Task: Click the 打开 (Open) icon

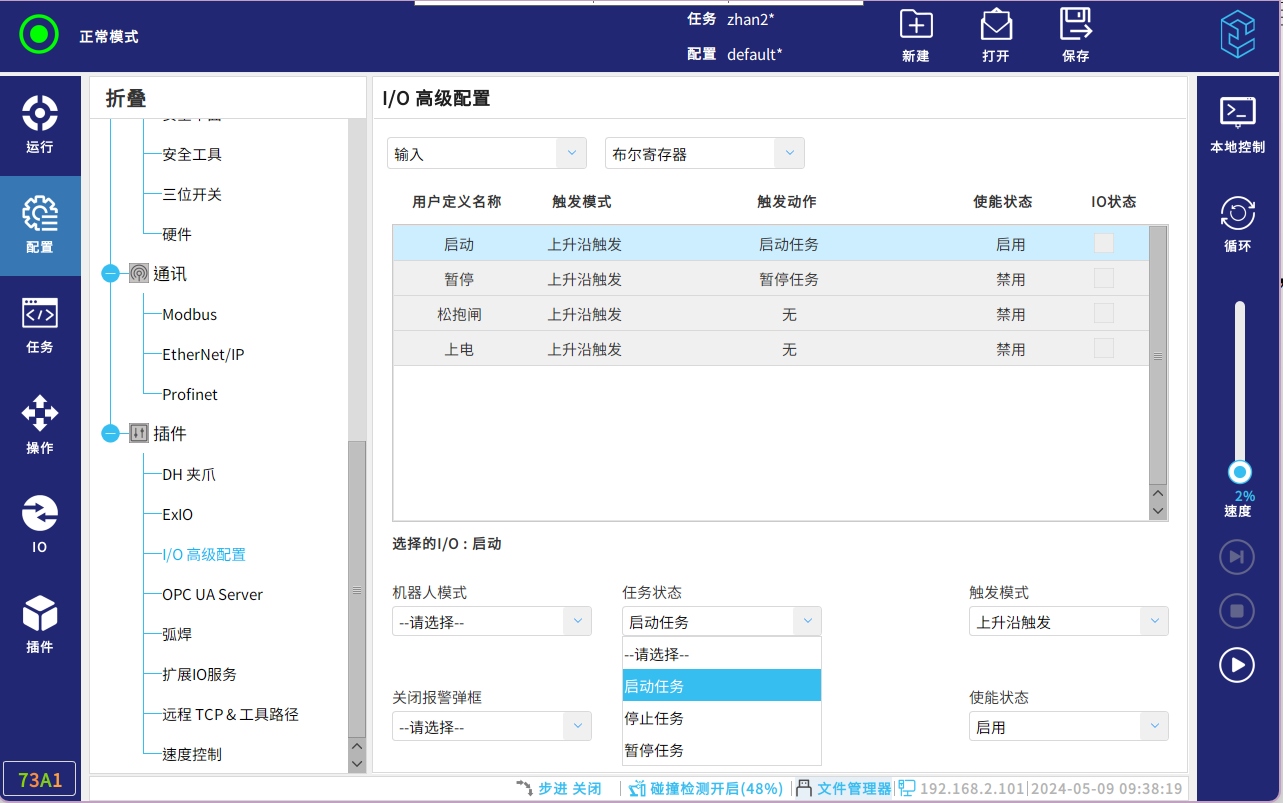Action: [995, 25]
